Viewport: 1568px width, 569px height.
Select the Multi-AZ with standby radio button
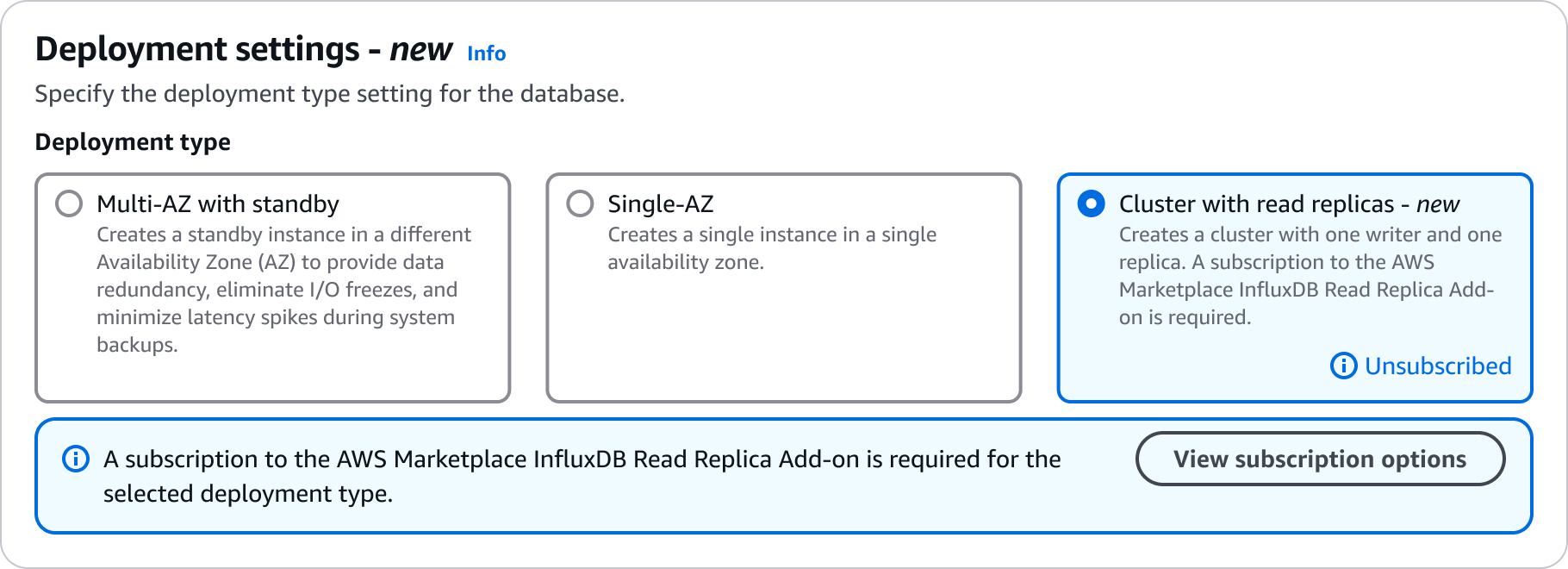(67, 203)
